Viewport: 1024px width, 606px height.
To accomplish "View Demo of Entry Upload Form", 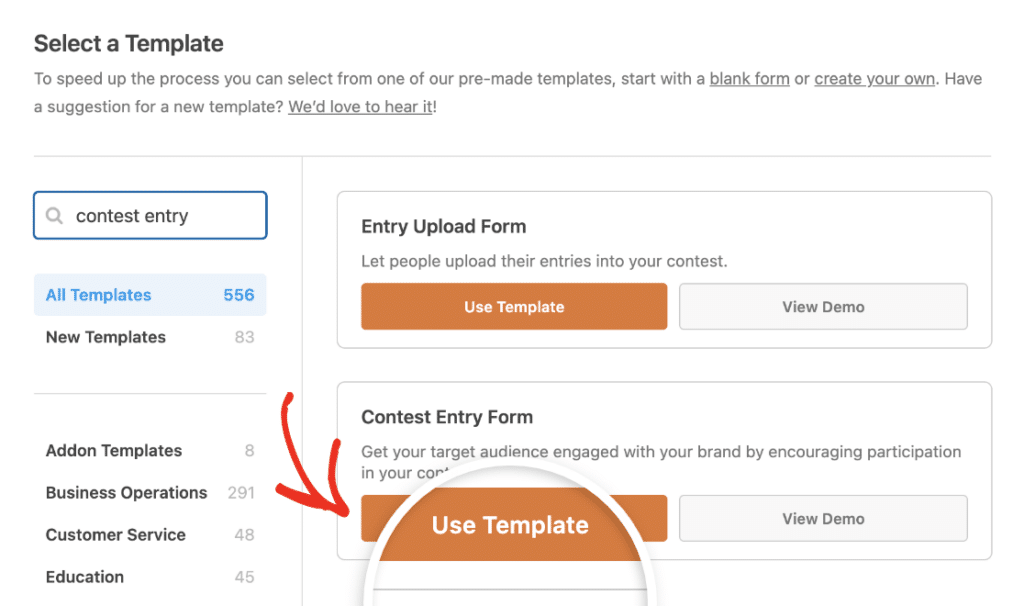I will (823, 307).
